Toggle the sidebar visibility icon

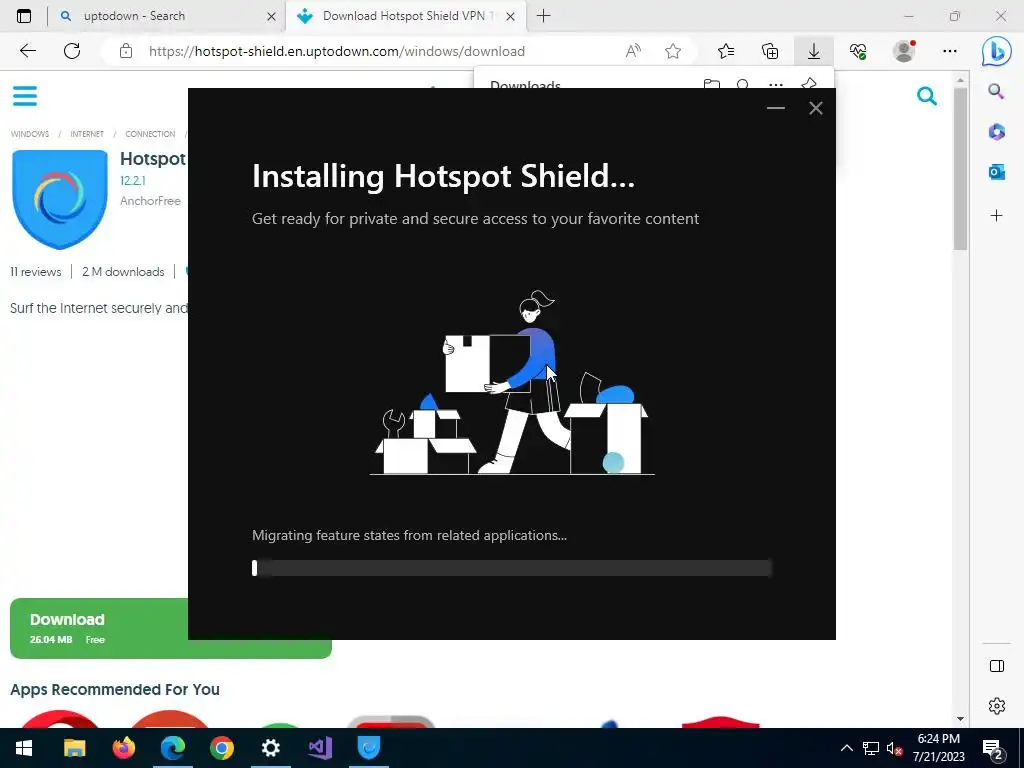tap(997, 666)
